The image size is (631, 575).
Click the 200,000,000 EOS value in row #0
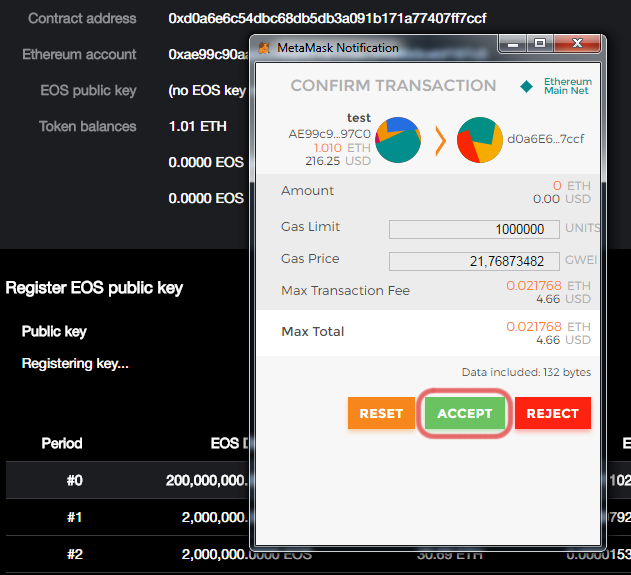[x=207, y=480]
